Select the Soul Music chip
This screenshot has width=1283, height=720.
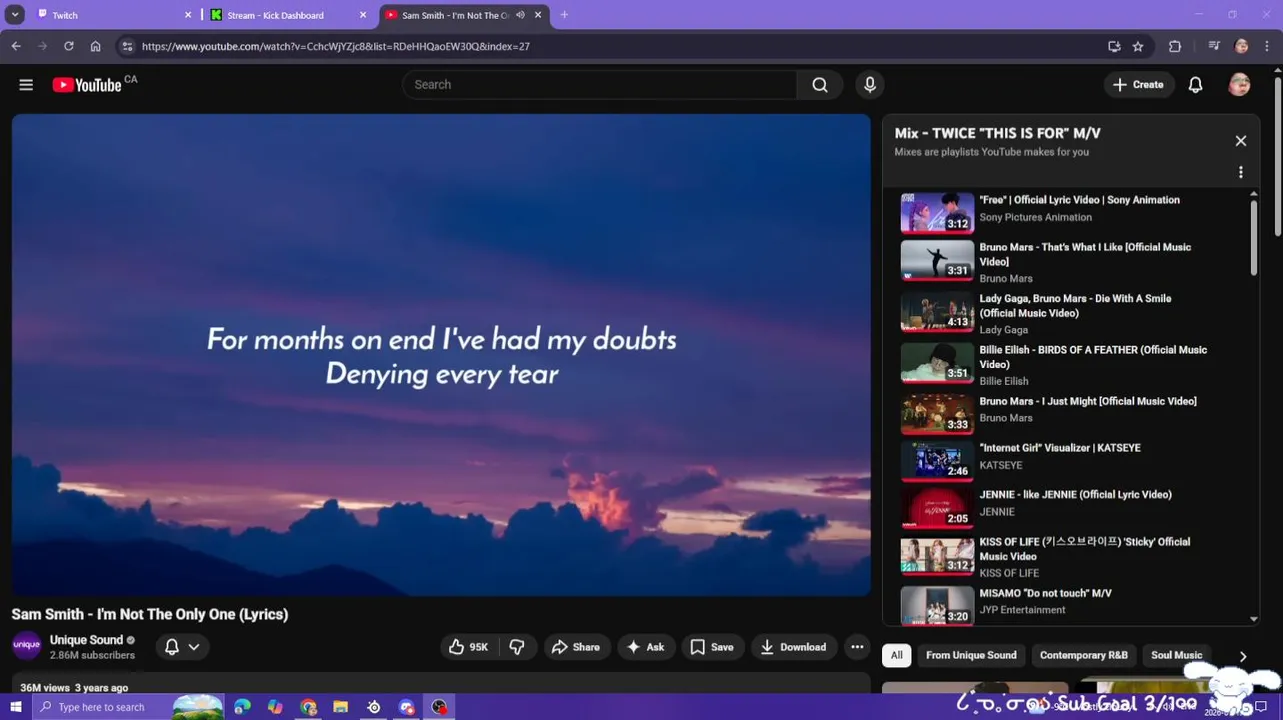1176,656
